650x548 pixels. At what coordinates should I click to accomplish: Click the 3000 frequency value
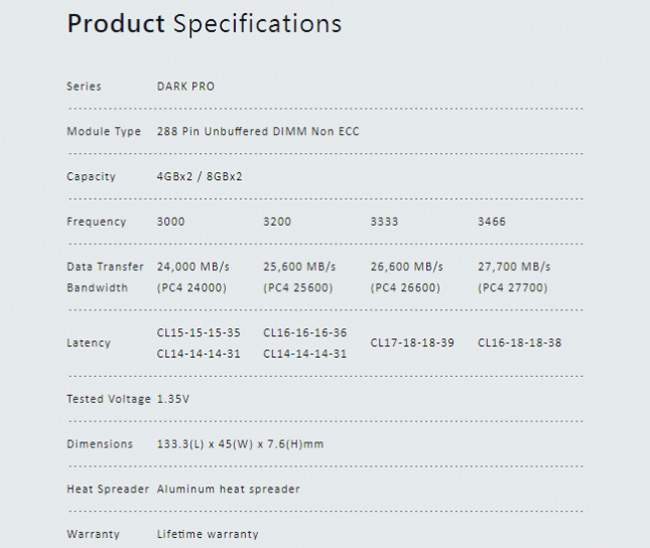[170, 222]
